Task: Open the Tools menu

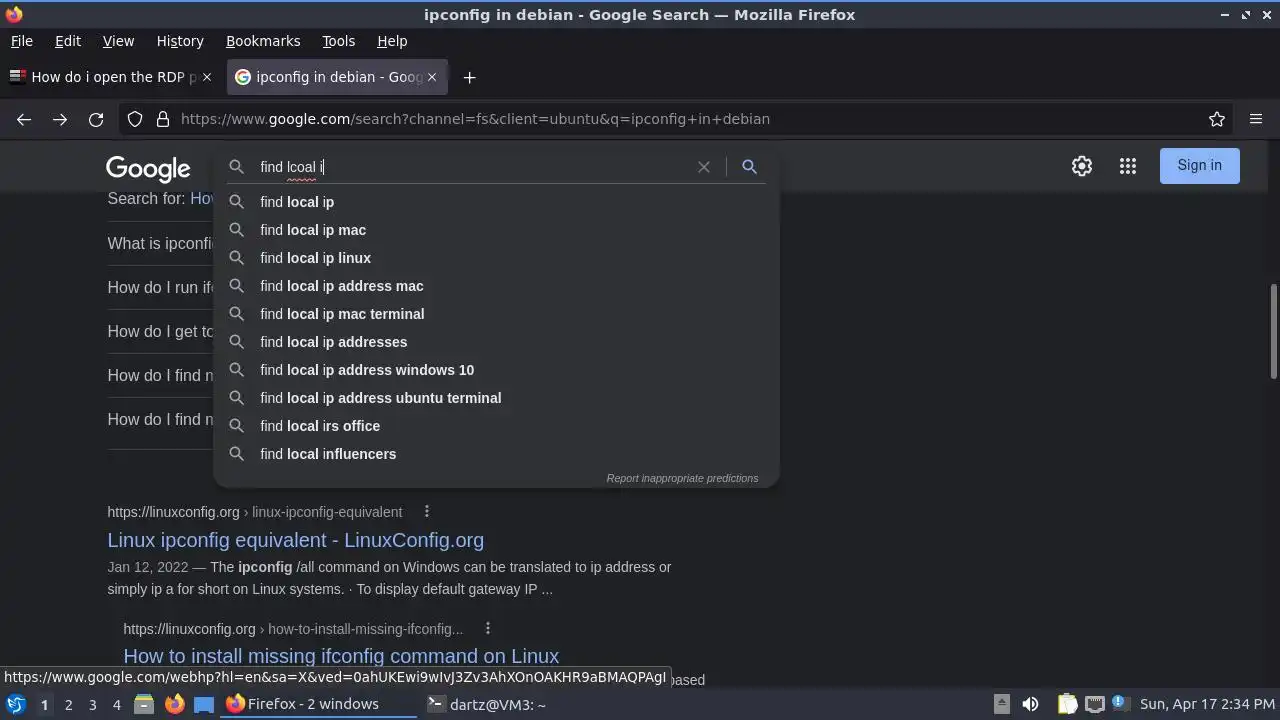Action: pyautogui.click(x=338, y=41)
